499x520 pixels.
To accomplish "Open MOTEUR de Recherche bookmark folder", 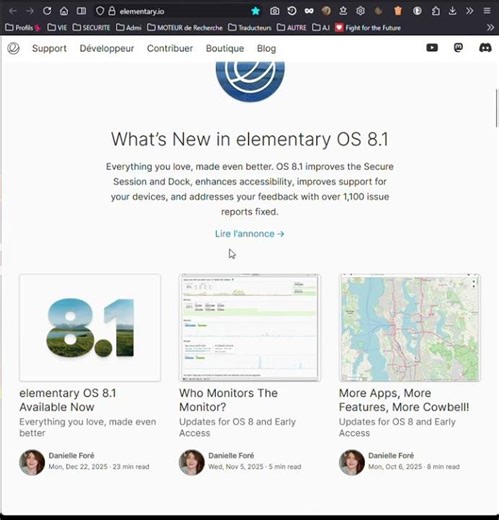I will click(x=185, y=28).
